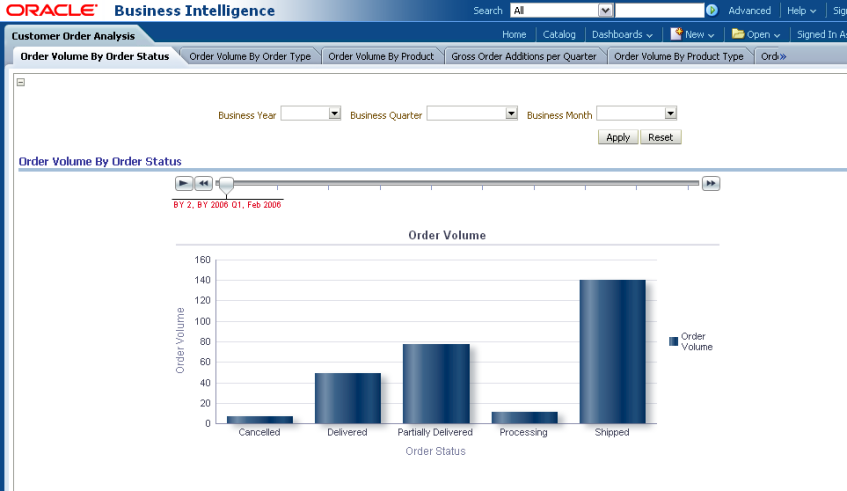This screenshot has height=491, width=847.
Task: Open the Dashboards menu
Action: [622, 34]
